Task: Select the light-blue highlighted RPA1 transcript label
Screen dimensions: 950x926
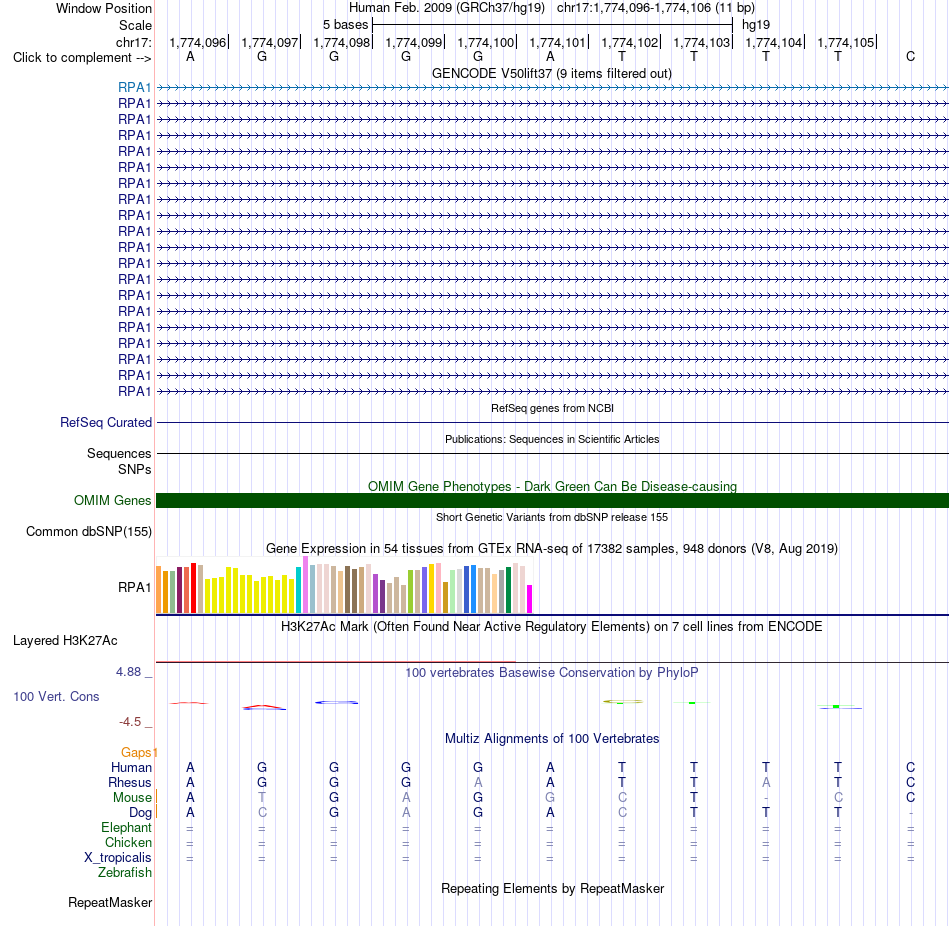Action: pos(135,87)
